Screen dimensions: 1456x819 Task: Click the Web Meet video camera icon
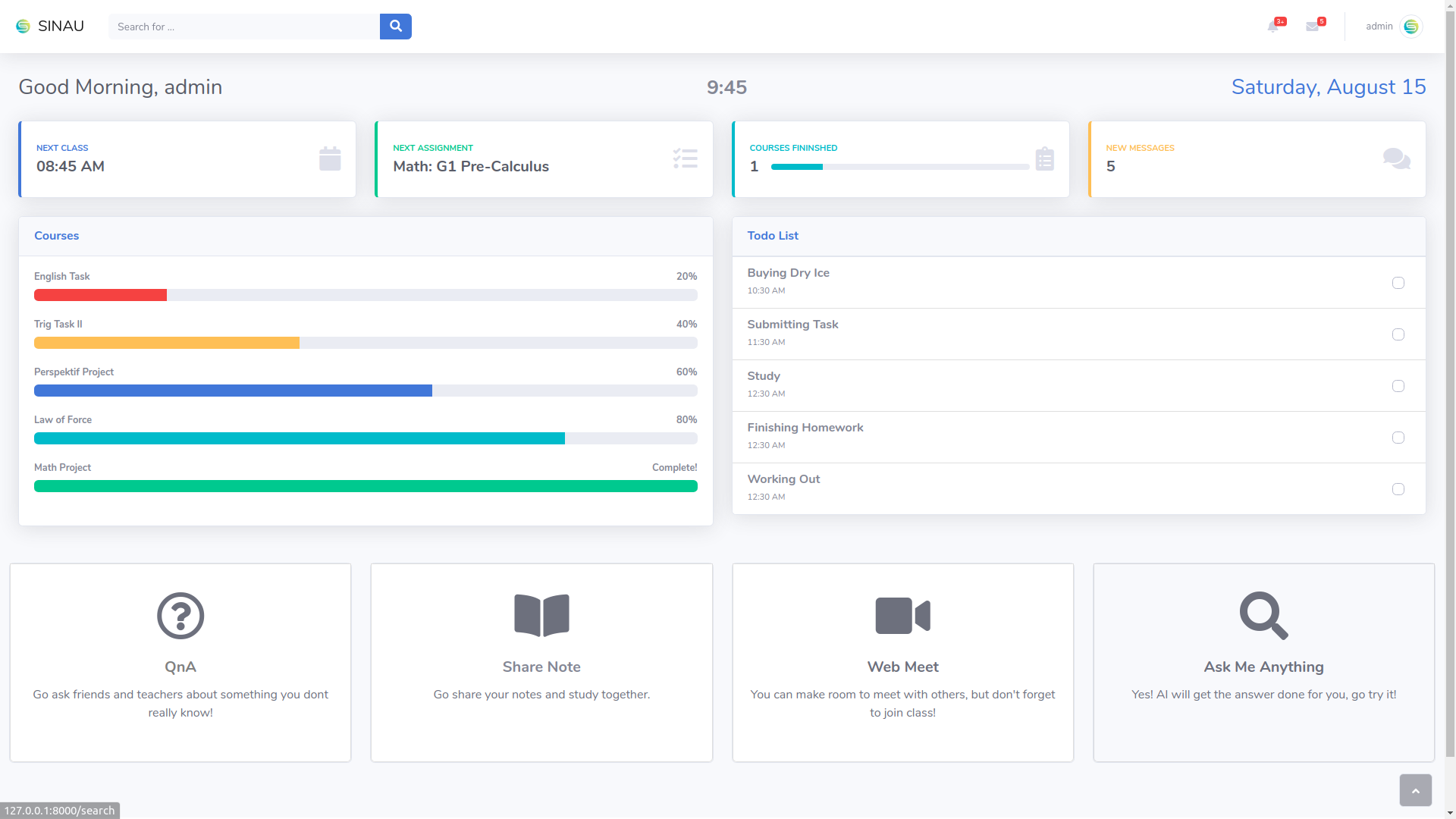[x=902, y=615]
